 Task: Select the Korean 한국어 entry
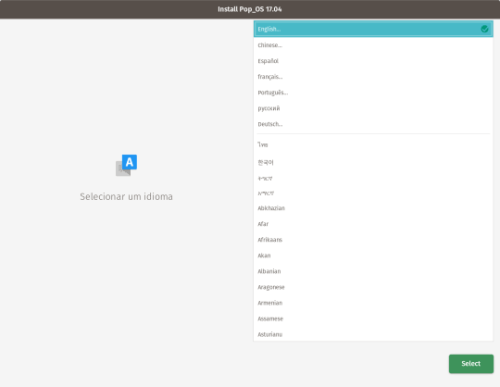[x=373, y=162]
